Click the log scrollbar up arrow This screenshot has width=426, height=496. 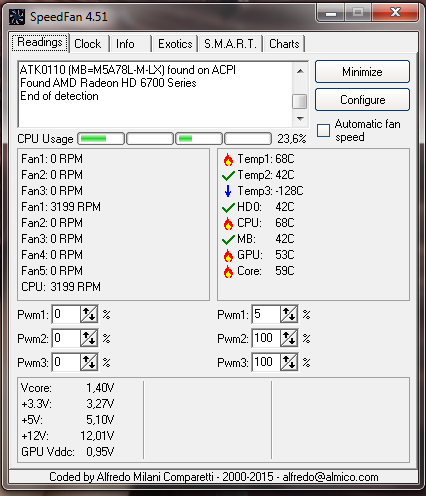point(300,71)
